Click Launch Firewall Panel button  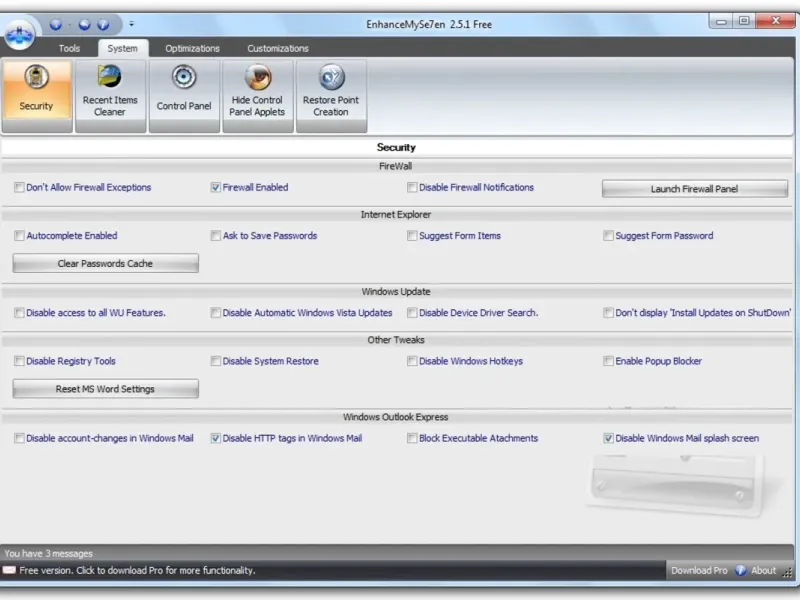coord(694,188)
